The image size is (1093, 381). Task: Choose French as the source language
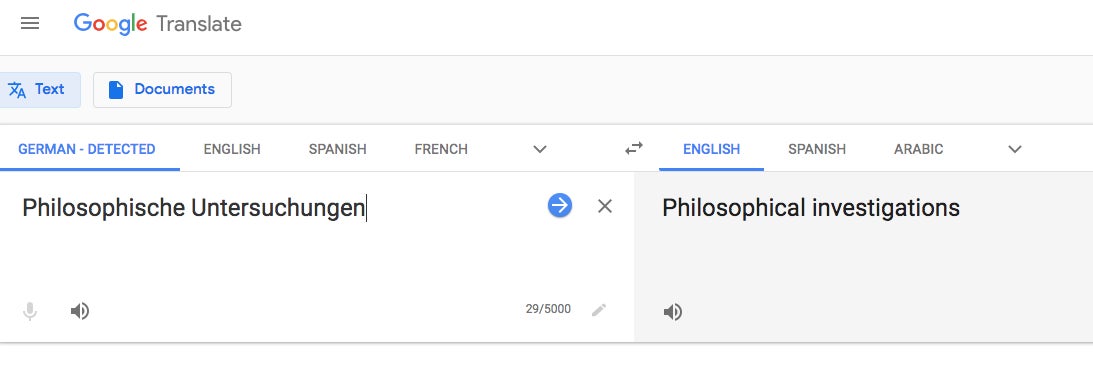point(441,149)
